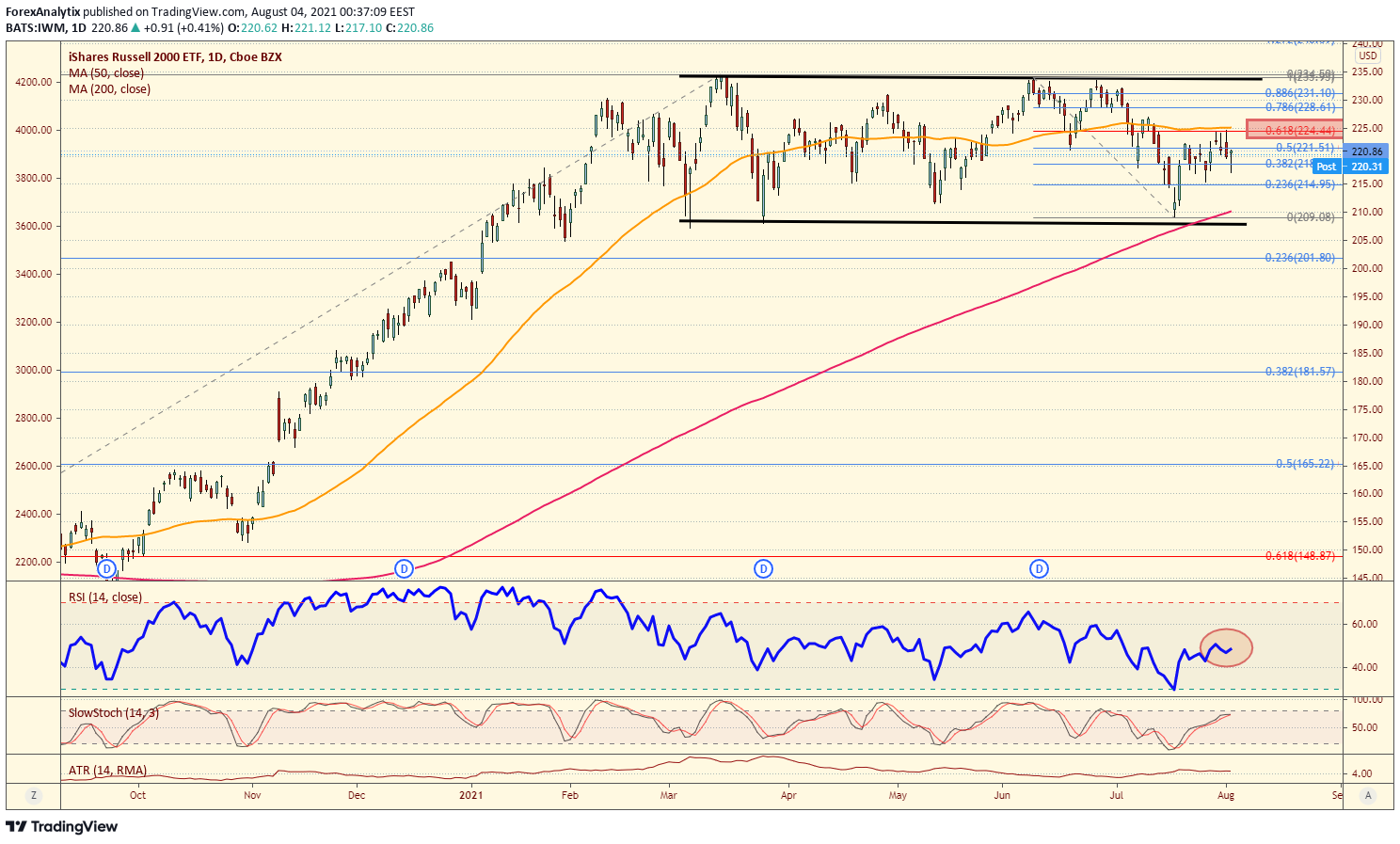Screen dimensions: 1400x844
Task: Select the 0.236(214.95) Fibonacci label
Action: tap(1299, 184)
